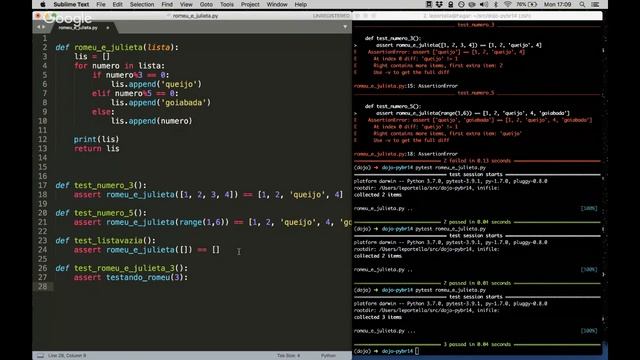The image size is (640, 360).
Task: Click 'collected 3 items' in terminal
Action: coord(378,317)
